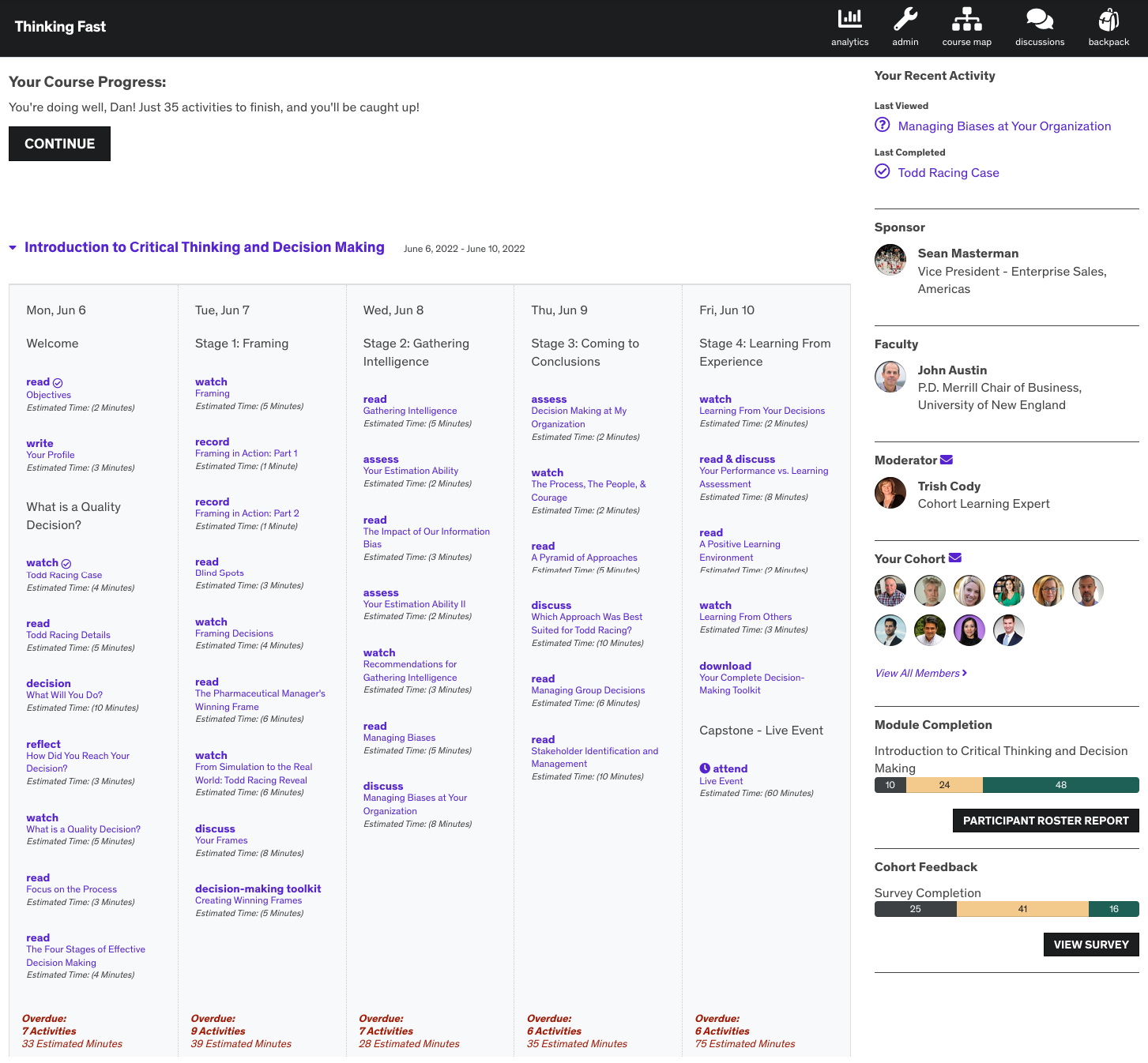Click Trish Cody's moderator avatar
Image resolution: width=1148 pixels, height=1063 pixels.
click(890, 493)
